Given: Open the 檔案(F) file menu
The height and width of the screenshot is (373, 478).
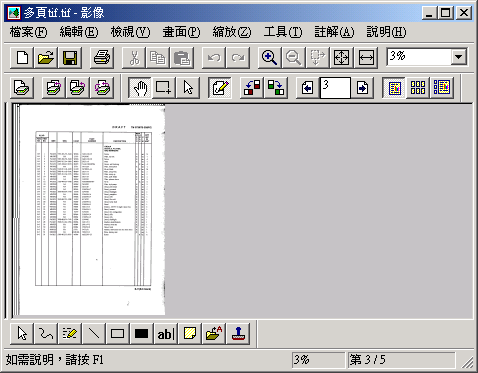Looking at the screenshot, I should point(28,32).
